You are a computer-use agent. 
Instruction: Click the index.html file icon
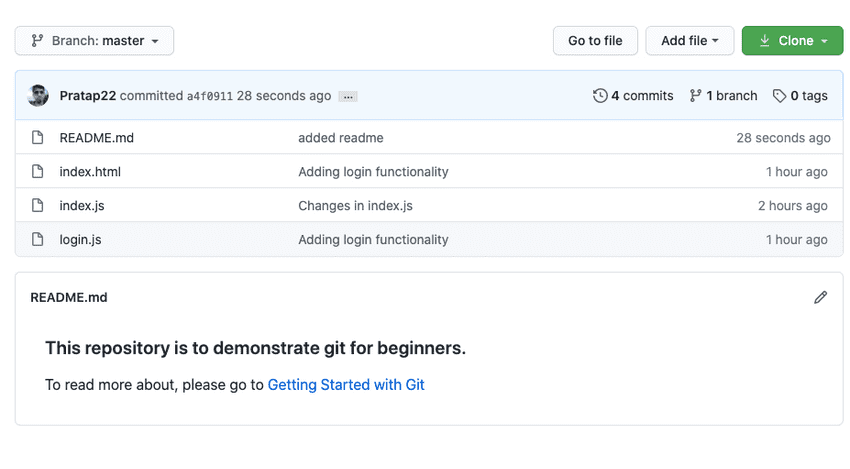tap(38, 172)
